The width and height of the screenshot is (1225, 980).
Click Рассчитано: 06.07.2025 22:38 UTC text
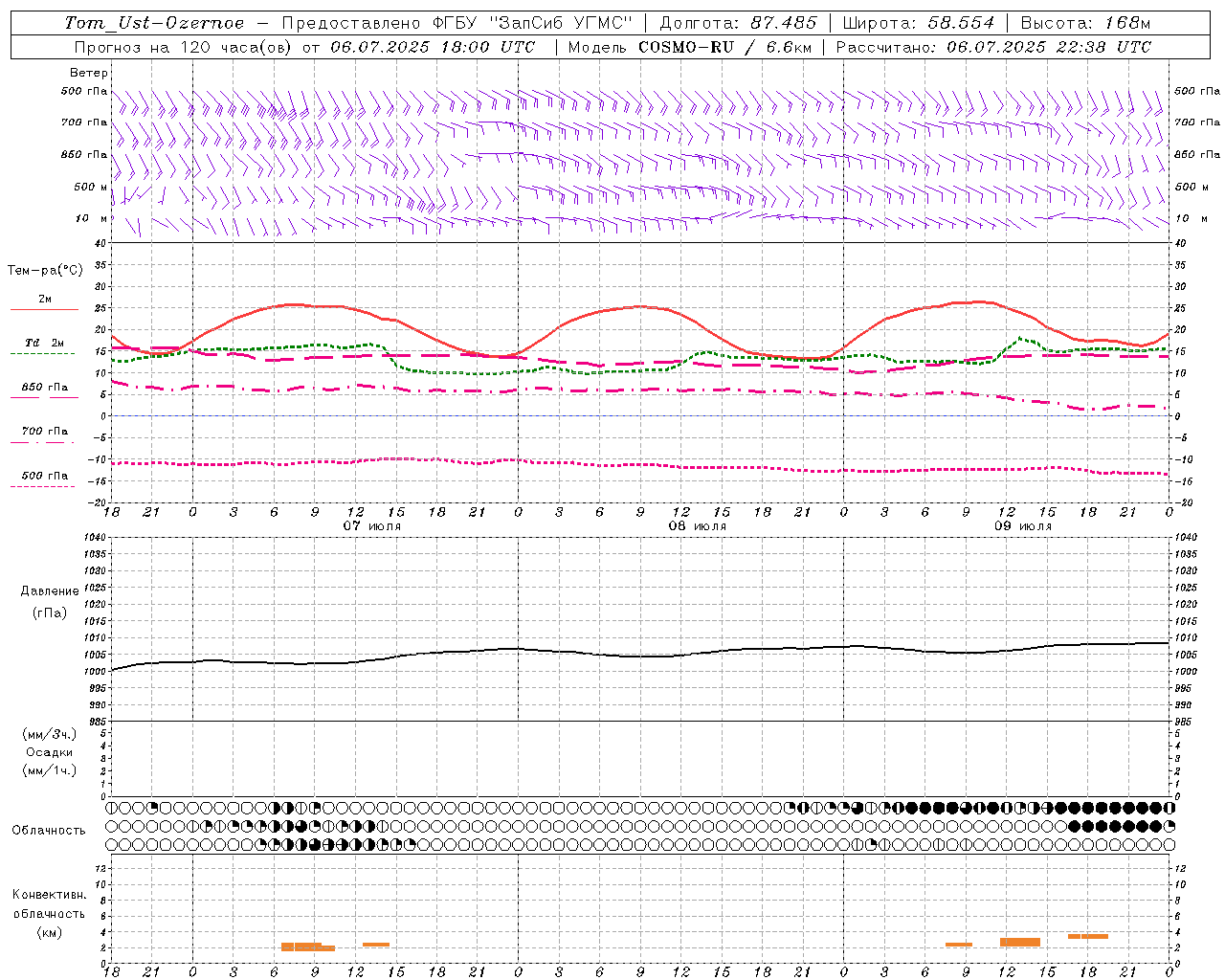click(993, 47)
